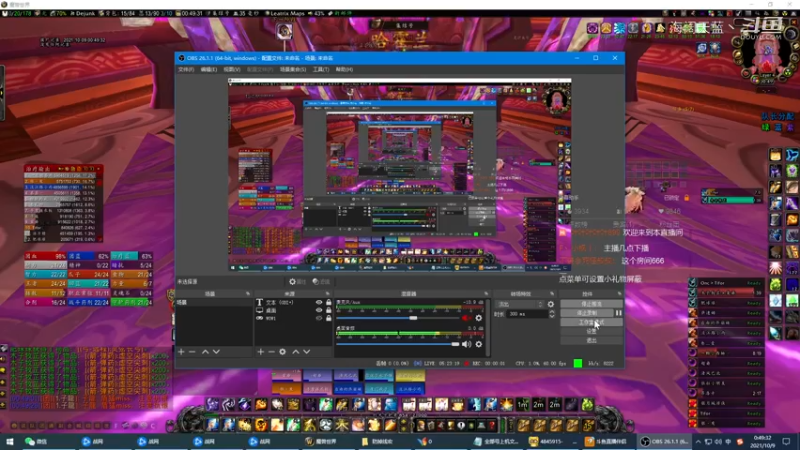Screen dimensions: 800x450
Task: Toggle lock on VOX1 source
Action: pyautogui.click(x=329, y=318)
